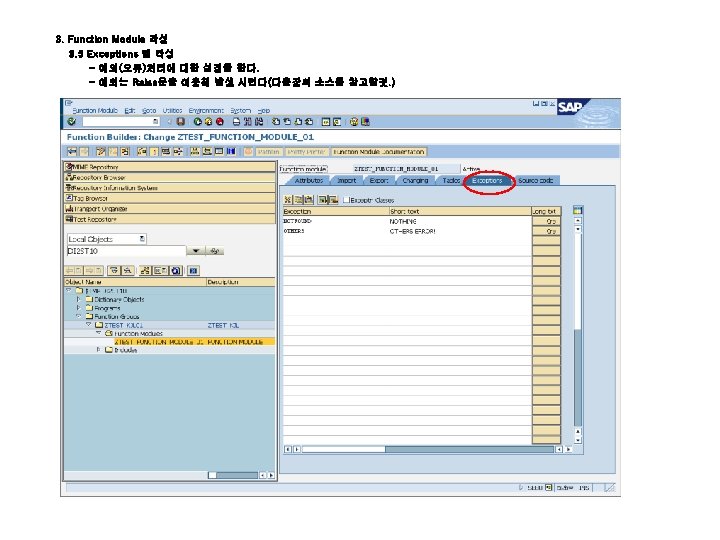720x540 pixels.
Task: Click the Last Page icon
Action: (x=309, y=122)
